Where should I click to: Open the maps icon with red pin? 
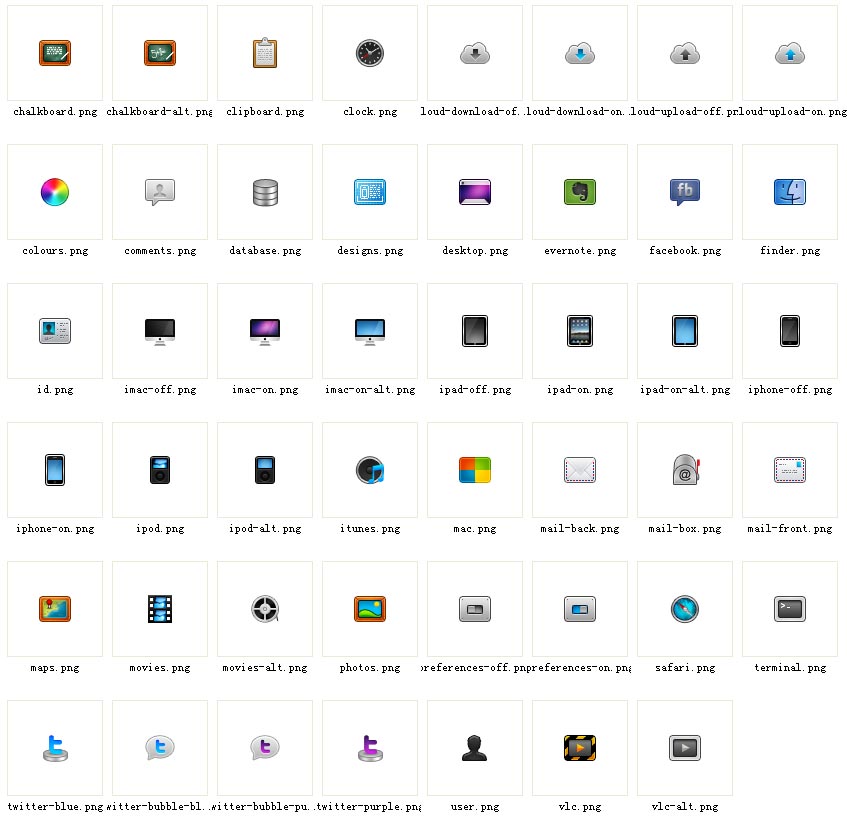(55, 609)
